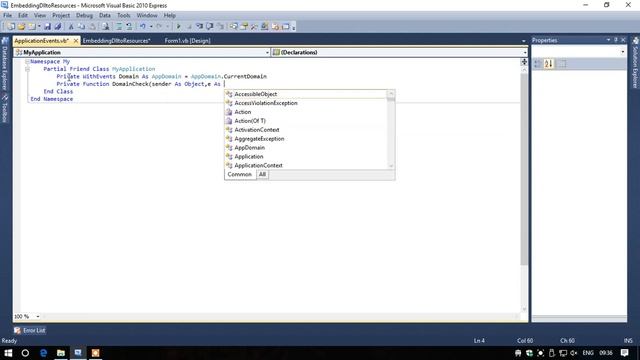Click the Open File toolbar icon
Screen dimensions: 640x360
[x=21, y=27]
